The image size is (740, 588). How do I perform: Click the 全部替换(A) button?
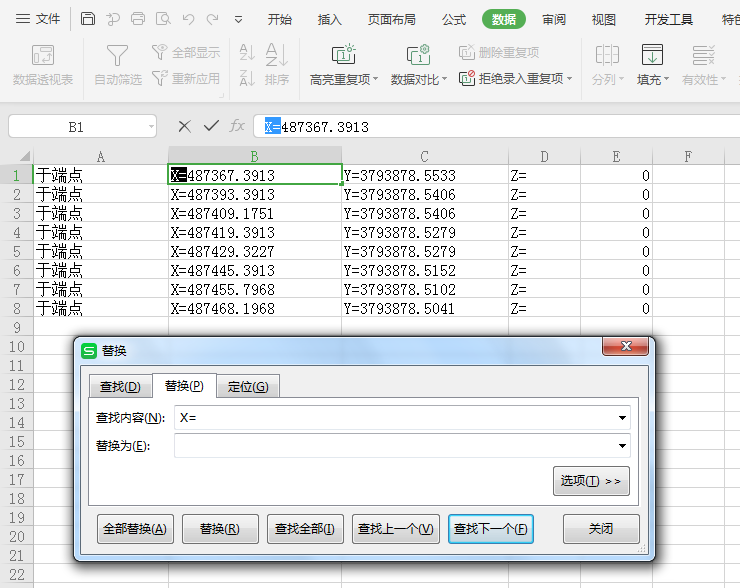coord(135,529)
